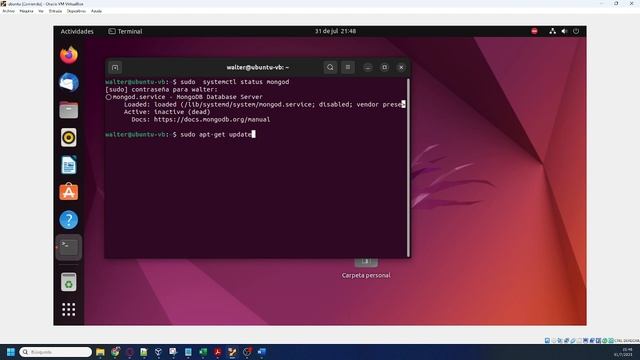This screenshot has height=360, width=640.
Task: Open Ubuntu Software store icon
Action: [x=69, y=192]
